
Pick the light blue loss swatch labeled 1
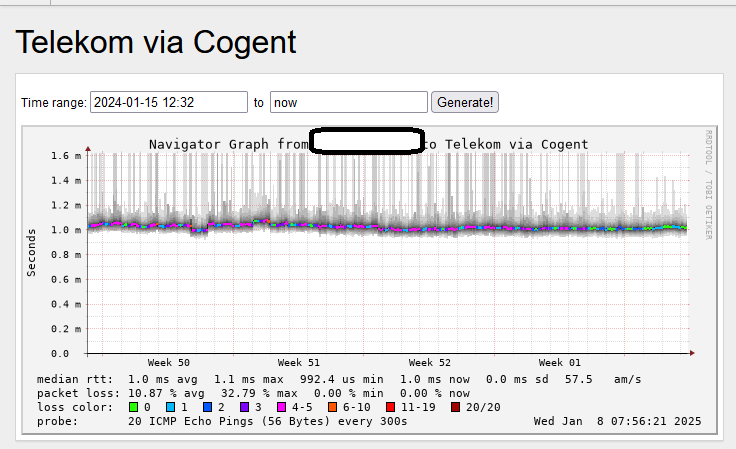[x=170, y=407]
